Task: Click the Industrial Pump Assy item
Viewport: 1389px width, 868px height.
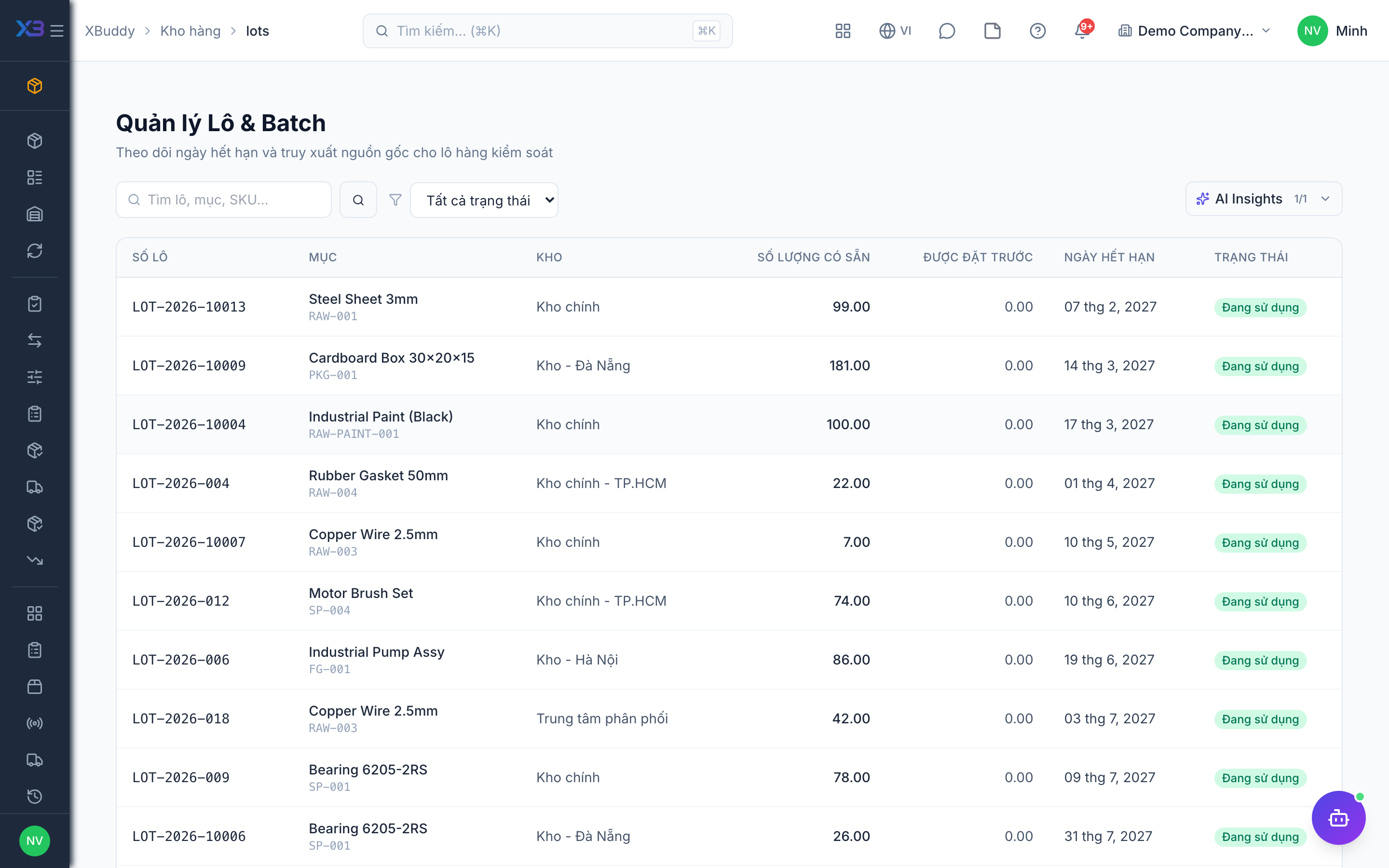Action: pos(377,651)
